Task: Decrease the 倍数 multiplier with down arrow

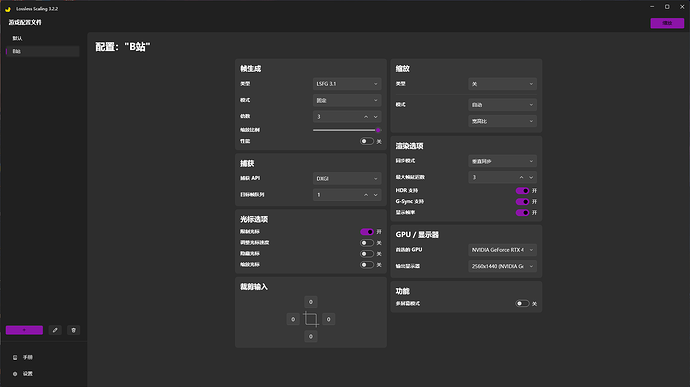Action: click(376, 117)
